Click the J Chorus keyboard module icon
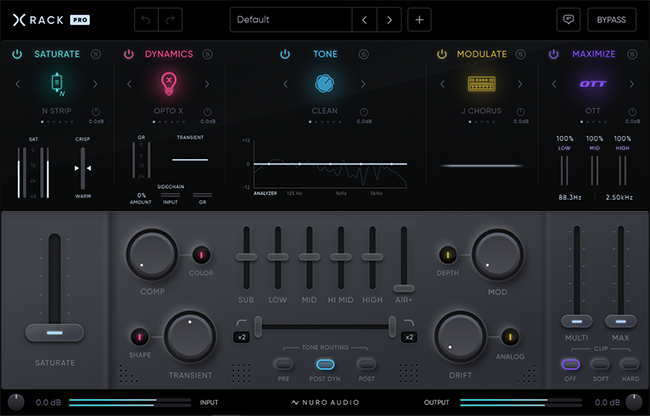The height and width of the screenshot is (416, 650). pos(481,84)
